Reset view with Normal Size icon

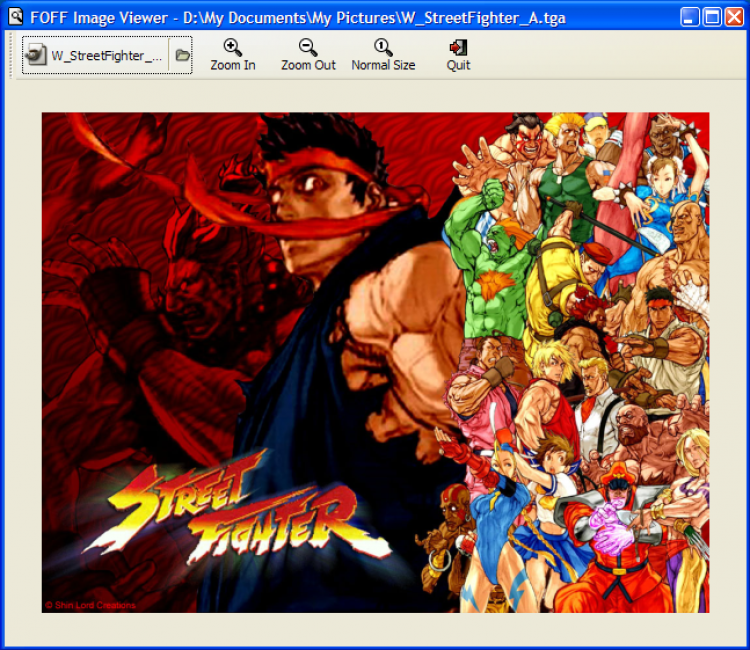(383, 47)
